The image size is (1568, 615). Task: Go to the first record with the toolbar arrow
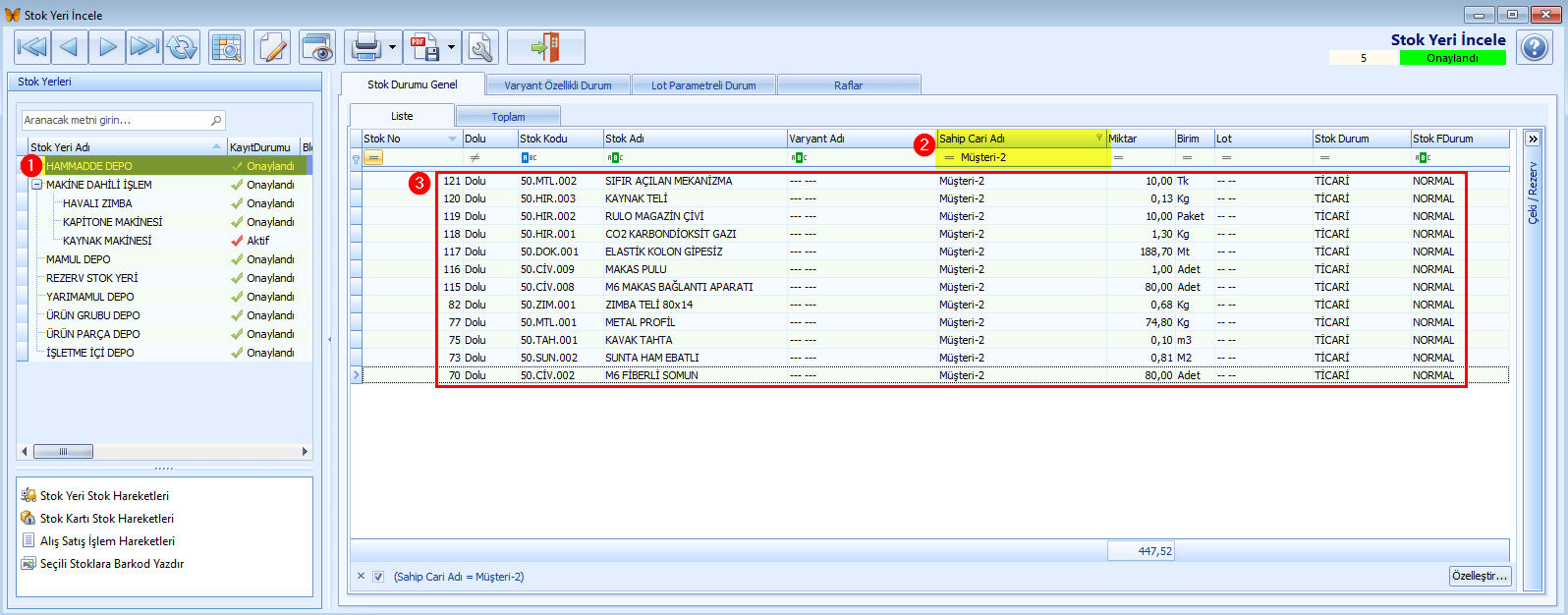[x=32, y=47]
